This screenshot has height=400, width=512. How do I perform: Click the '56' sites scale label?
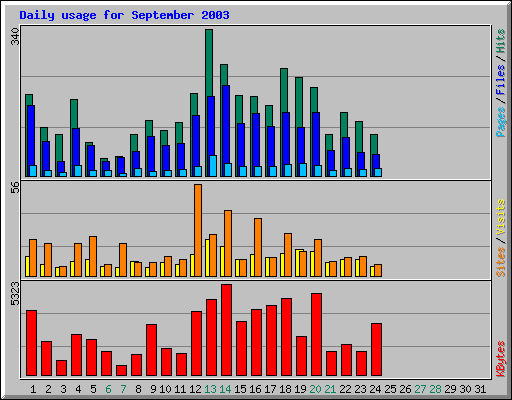[15, 188]
